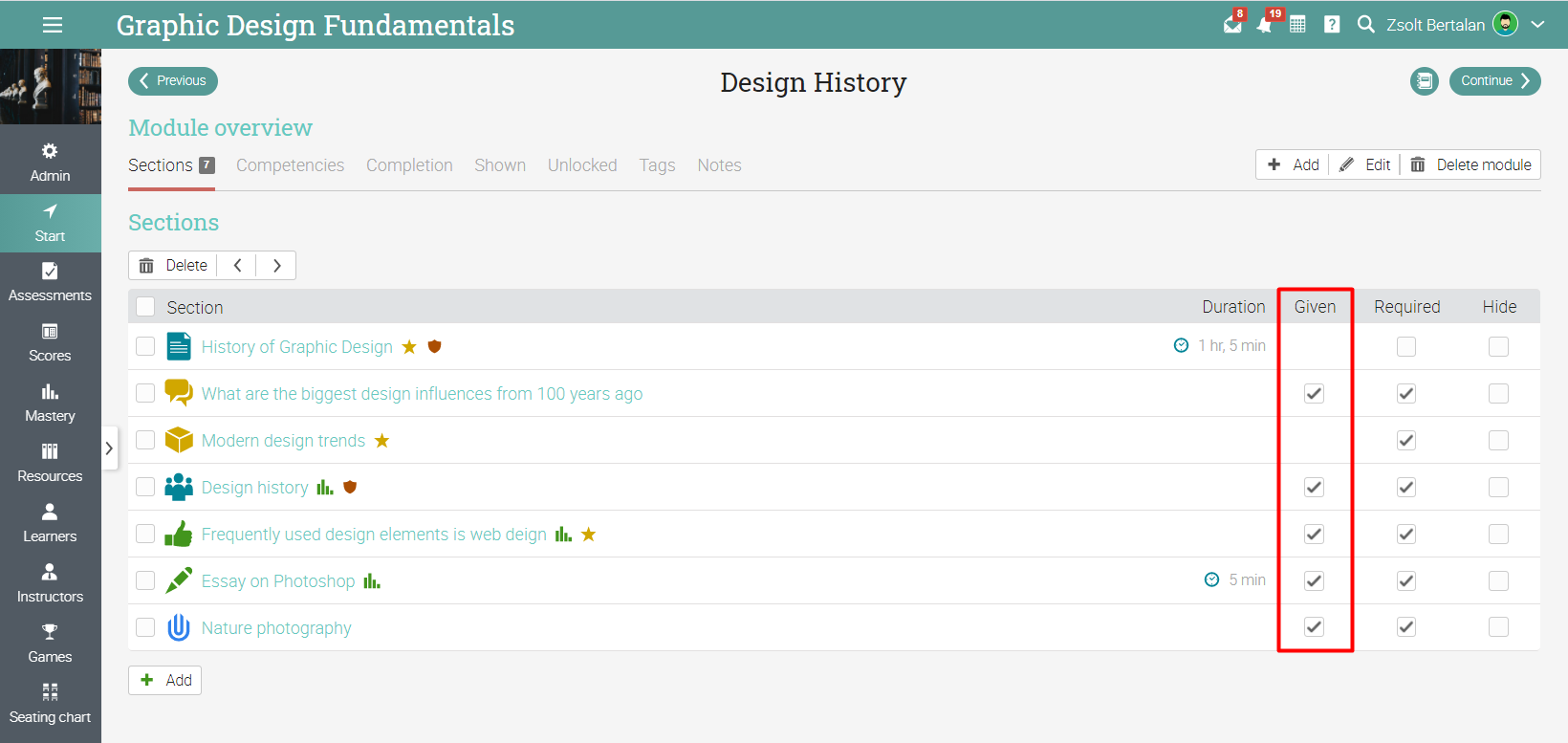This screenshot has height=743, width=1568.
Task: Switch to the Tags tab
Action: tap(657, 165)
